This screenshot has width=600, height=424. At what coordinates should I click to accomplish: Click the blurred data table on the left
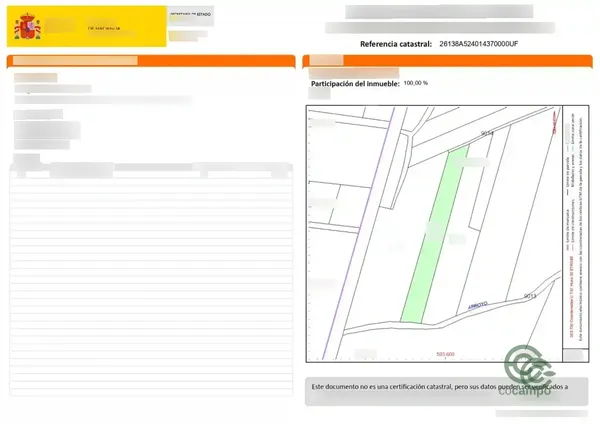click(151, 279)
